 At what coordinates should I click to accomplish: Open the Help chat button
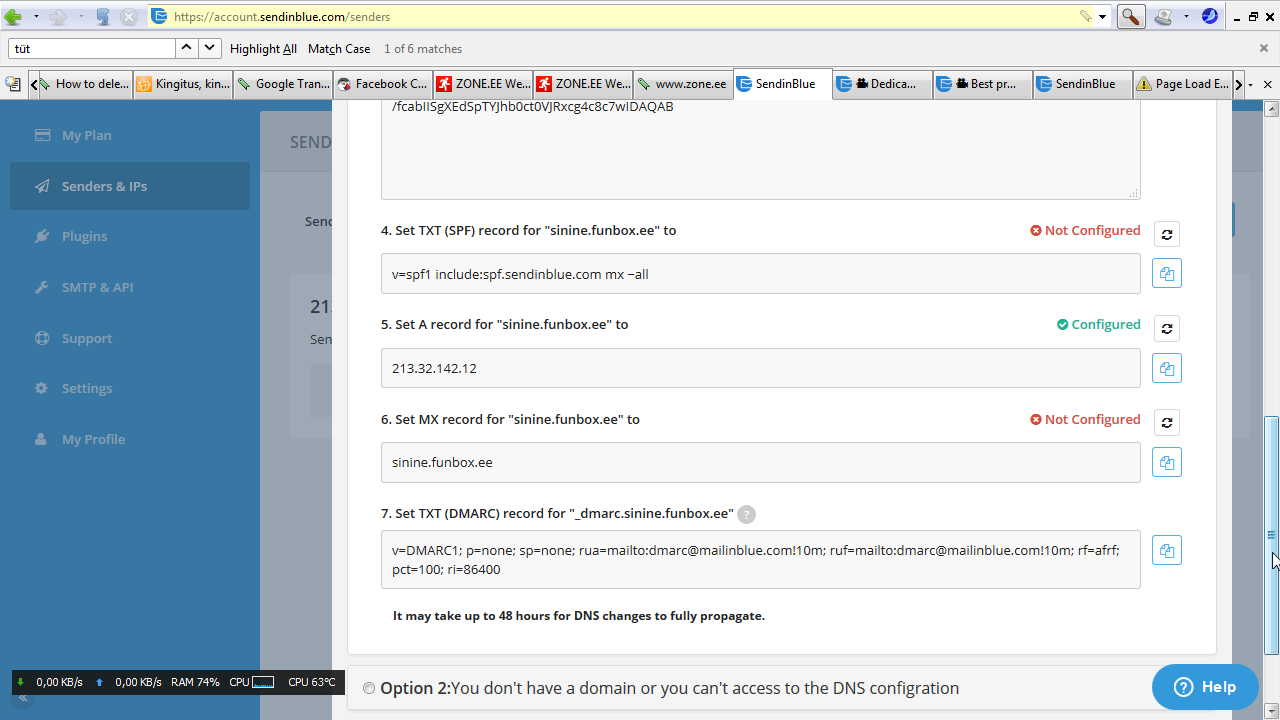pos(1205,687)
